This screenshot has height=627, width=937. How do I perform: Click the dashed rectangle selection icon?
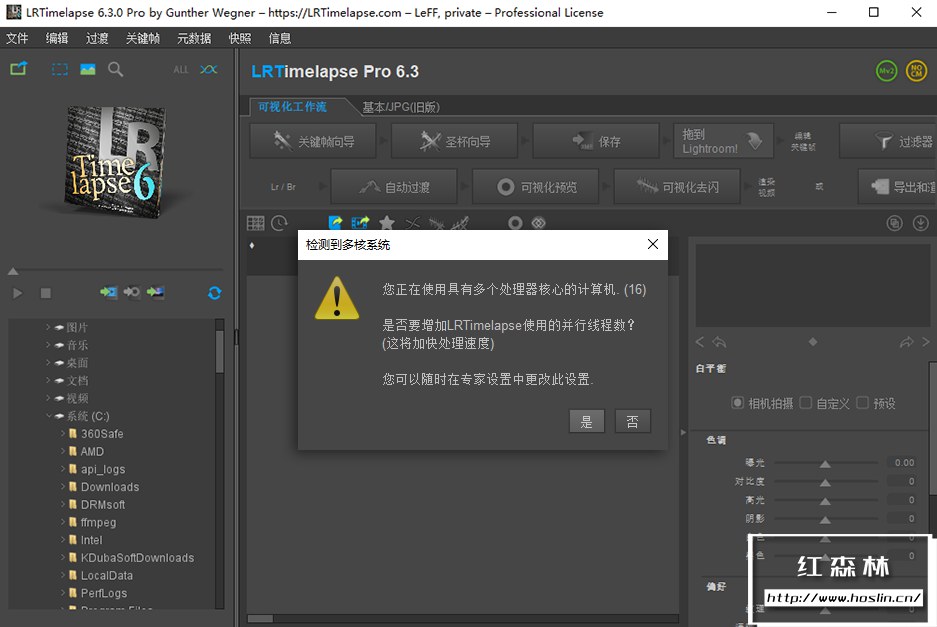[60, 69]
